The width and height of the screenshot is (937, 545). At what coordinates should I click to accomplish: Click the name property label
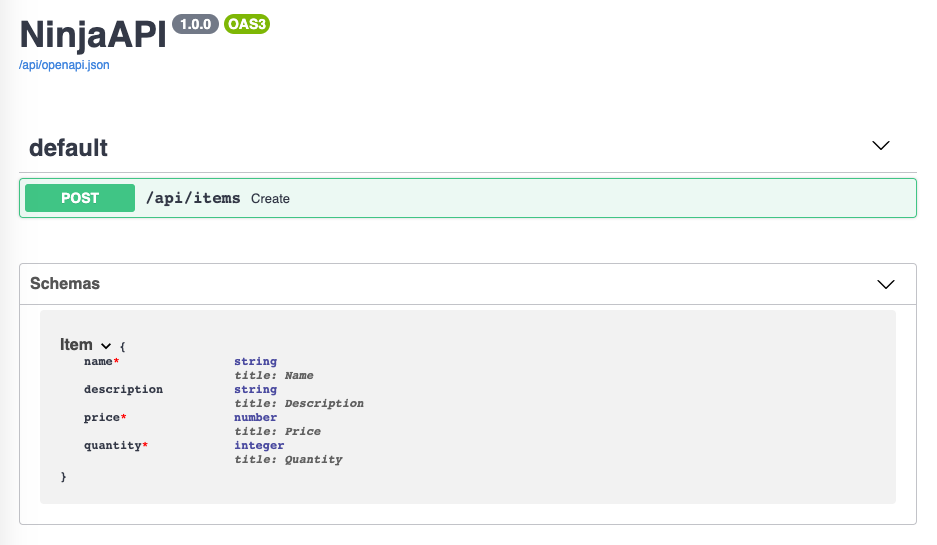[98, 361]
